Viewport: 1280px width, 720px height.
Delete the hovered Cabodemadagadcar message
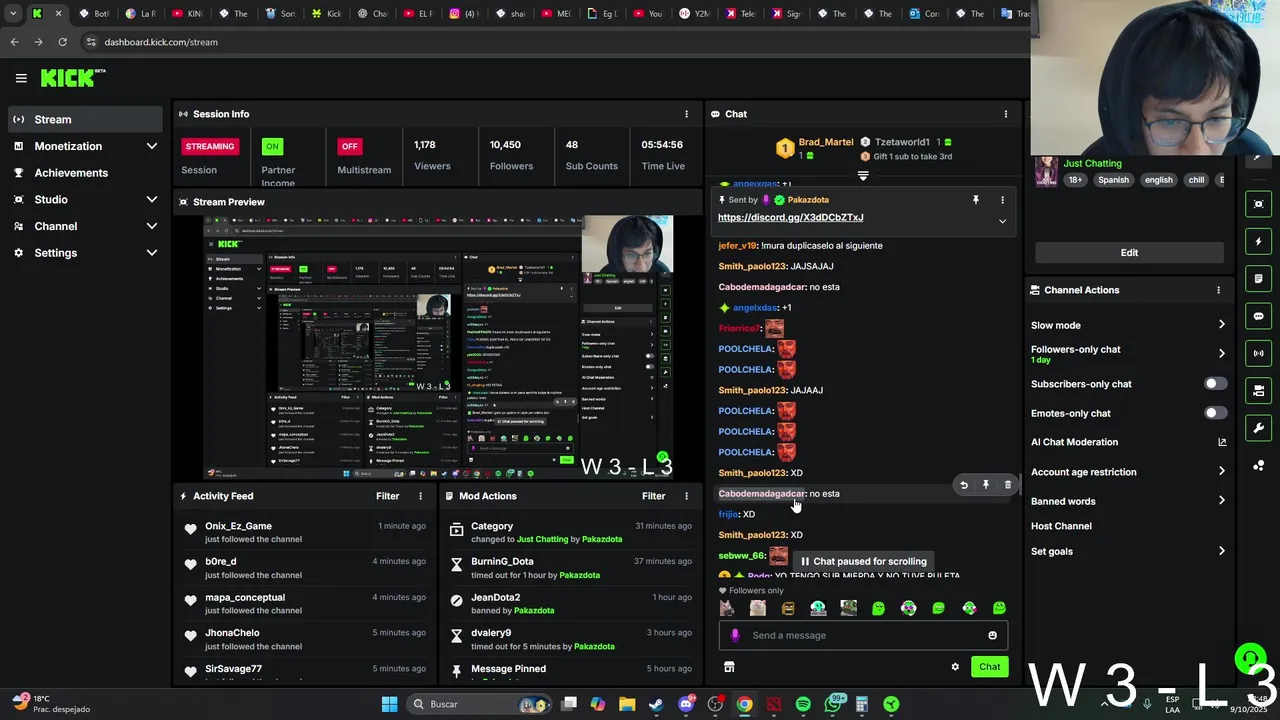[1007, 485]
